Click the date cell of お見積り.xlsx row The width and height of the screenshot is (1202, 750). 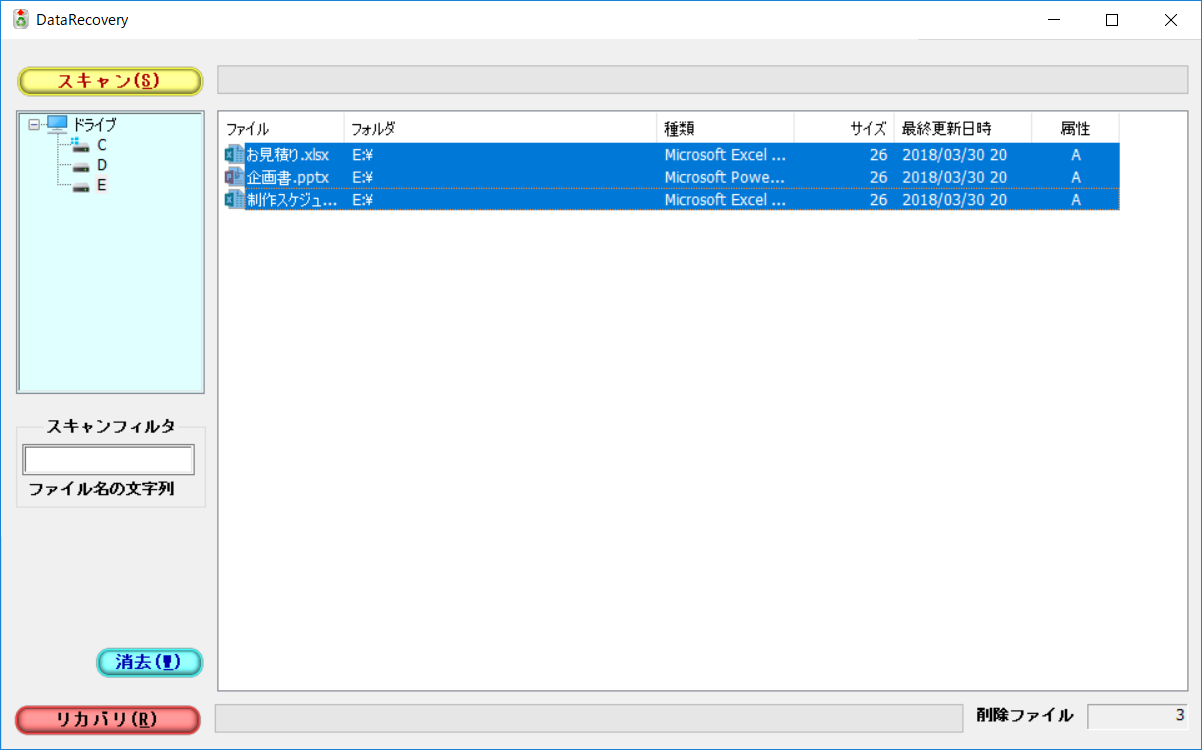coord(954,155)
